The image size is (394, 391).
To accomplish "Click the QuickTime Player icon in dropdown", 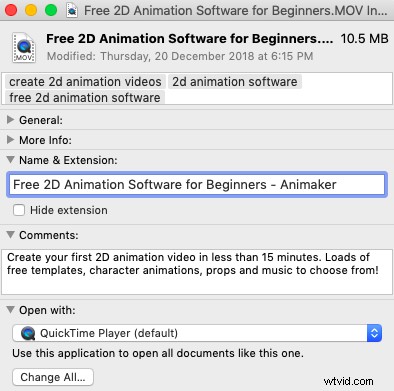I will point(28,333).
